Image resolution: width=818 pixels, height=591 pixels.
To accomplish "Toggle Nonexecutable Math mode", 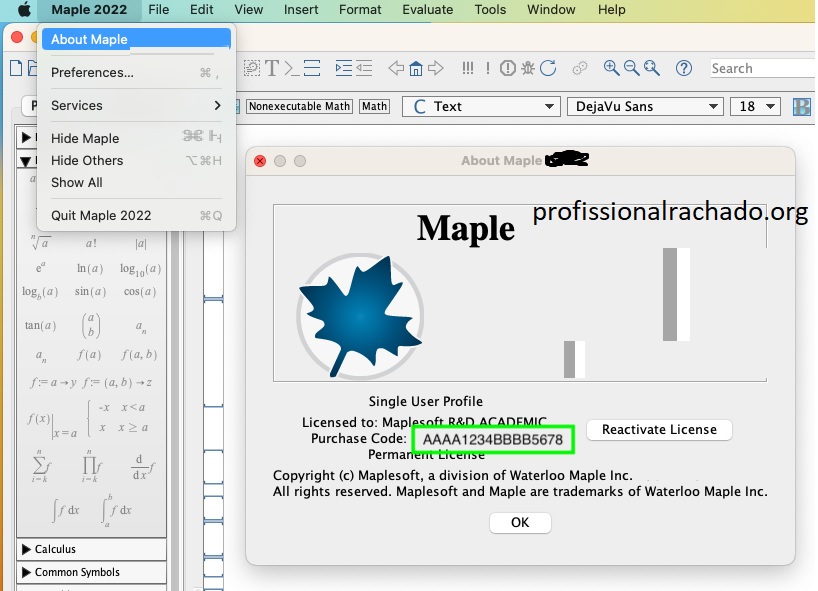I will [x=299, y=106].
